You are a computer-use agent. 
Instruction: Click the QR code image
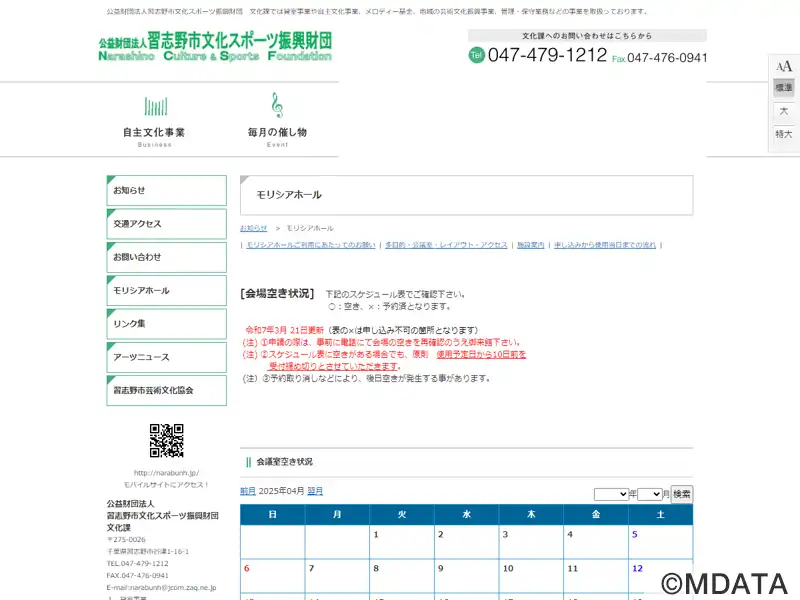[x=166, y=440]
